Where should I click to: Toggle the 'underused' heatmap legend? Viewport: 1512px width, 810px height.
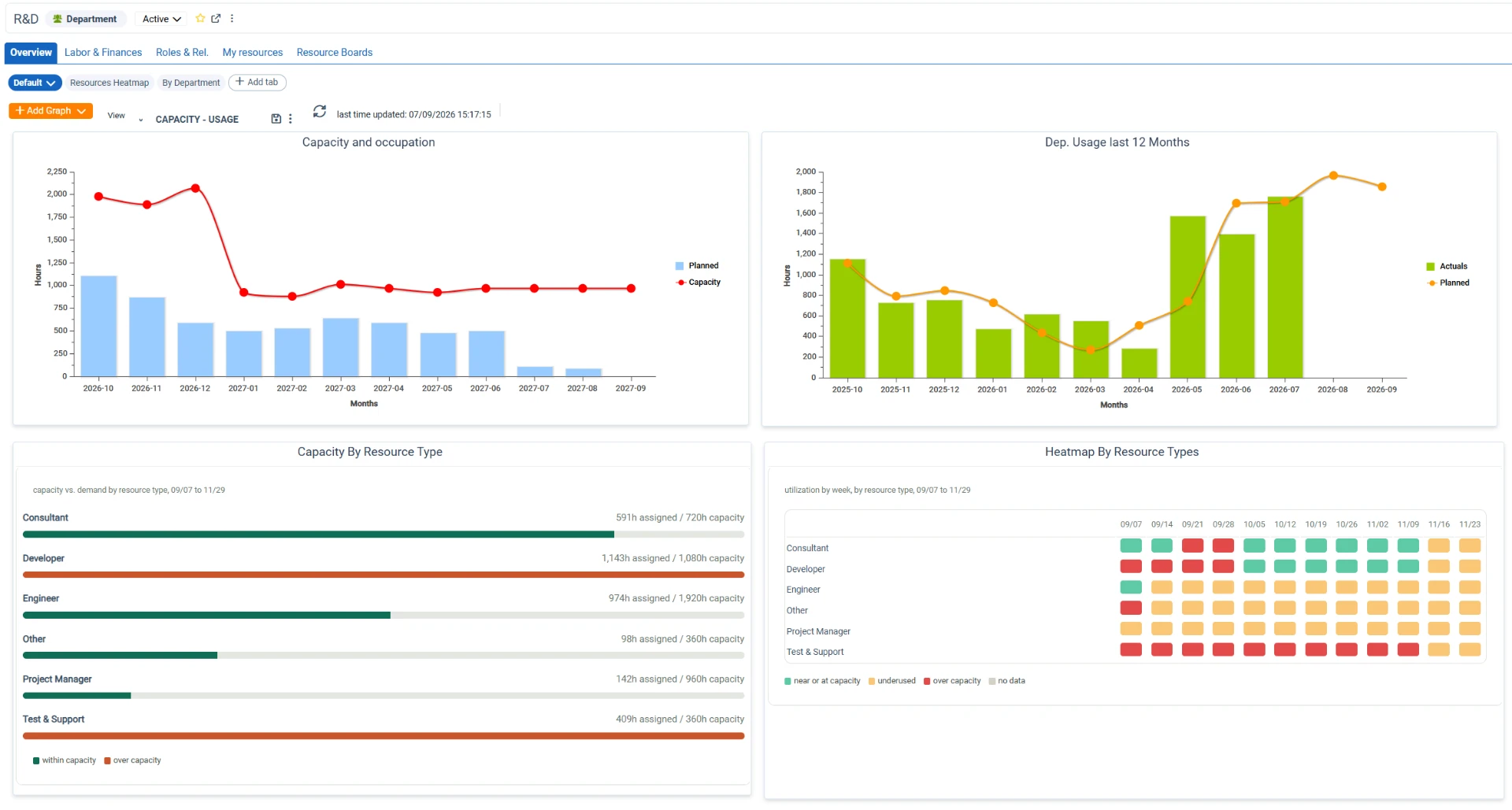[892, 682]
